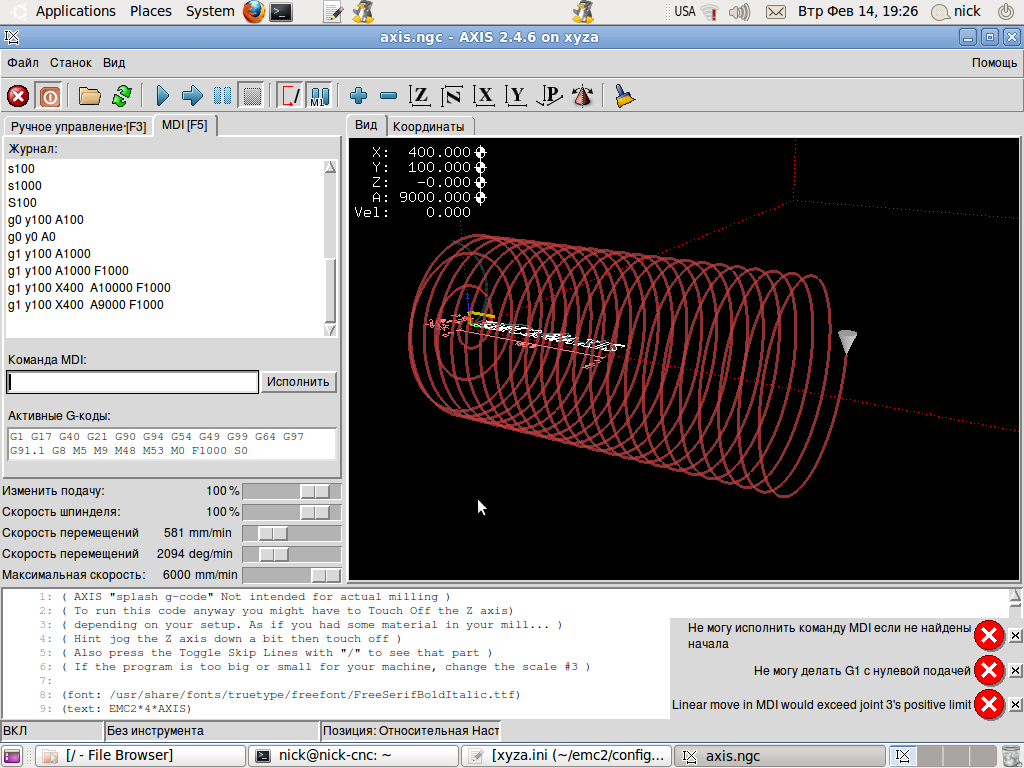Open a G-code file with folder icon
This screenshot has height=768, width=1024.
[90, 96]
